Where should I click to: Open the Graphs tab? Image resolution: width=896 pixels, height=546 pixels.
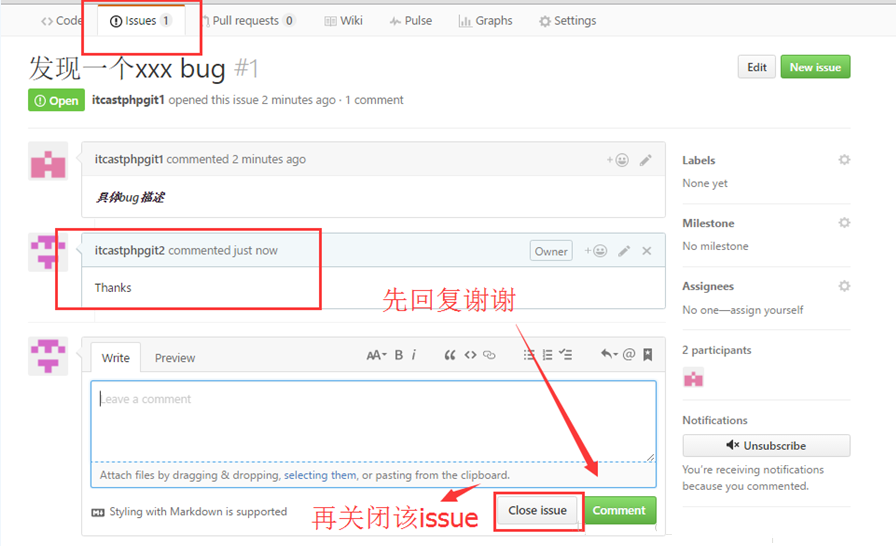485,21
